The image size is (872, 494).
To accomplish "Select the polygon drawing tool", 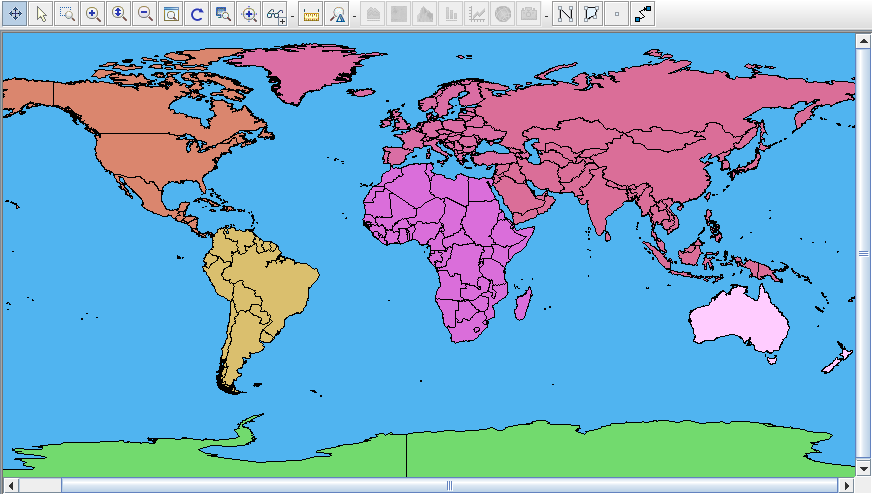I will pos(591,14).
